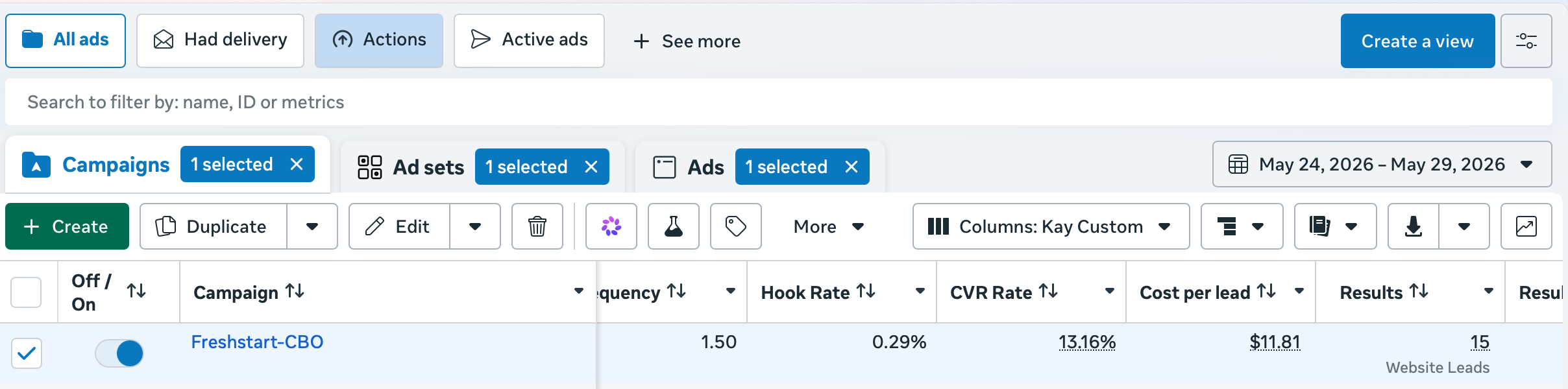Open the chart insights icon button
Image resolution: width=1568 pixels, height=389 pixels.
(x=1526, y=226)
